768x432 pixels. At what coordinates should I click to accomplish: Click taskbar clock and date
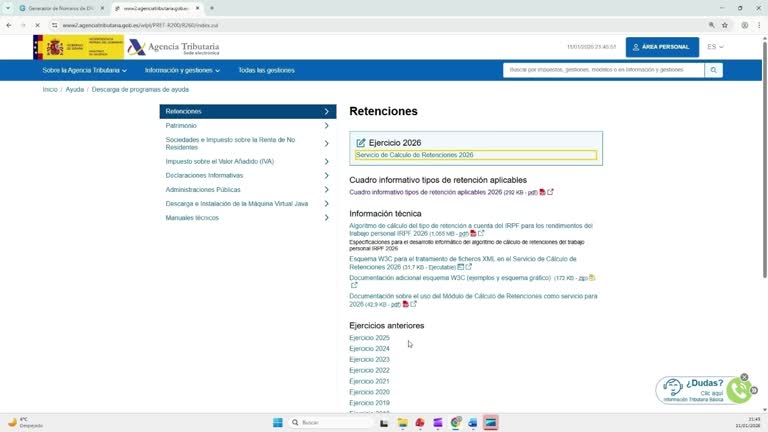(747, 422)
